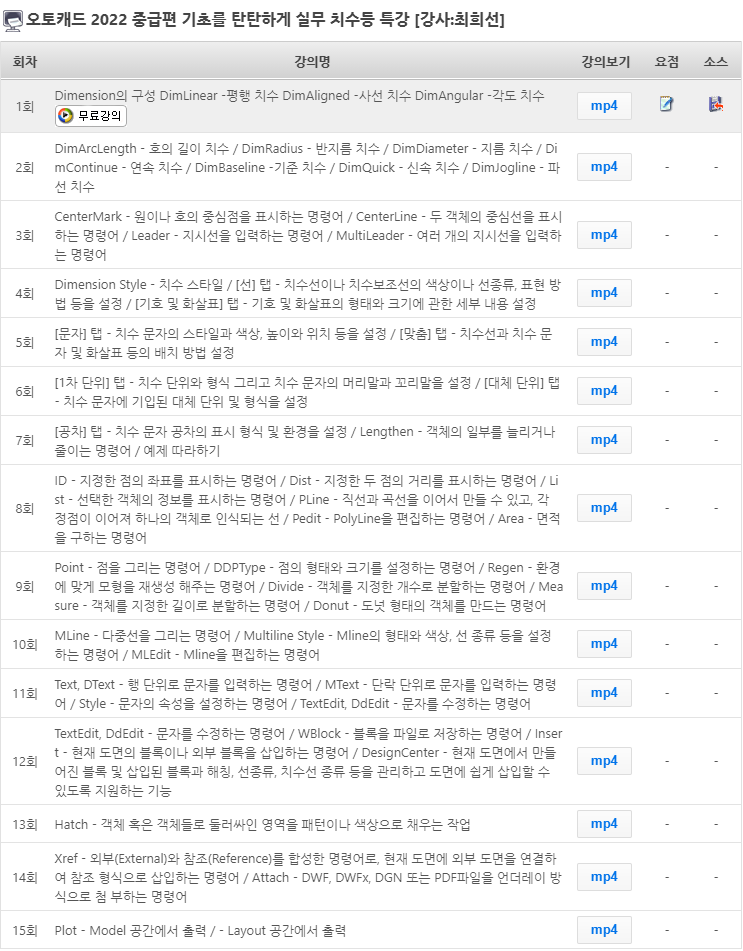Viewport: 743px width, 951px height.
Task: Select the lesson 2 description starting DimArcLength
Action: pos(307,167)
